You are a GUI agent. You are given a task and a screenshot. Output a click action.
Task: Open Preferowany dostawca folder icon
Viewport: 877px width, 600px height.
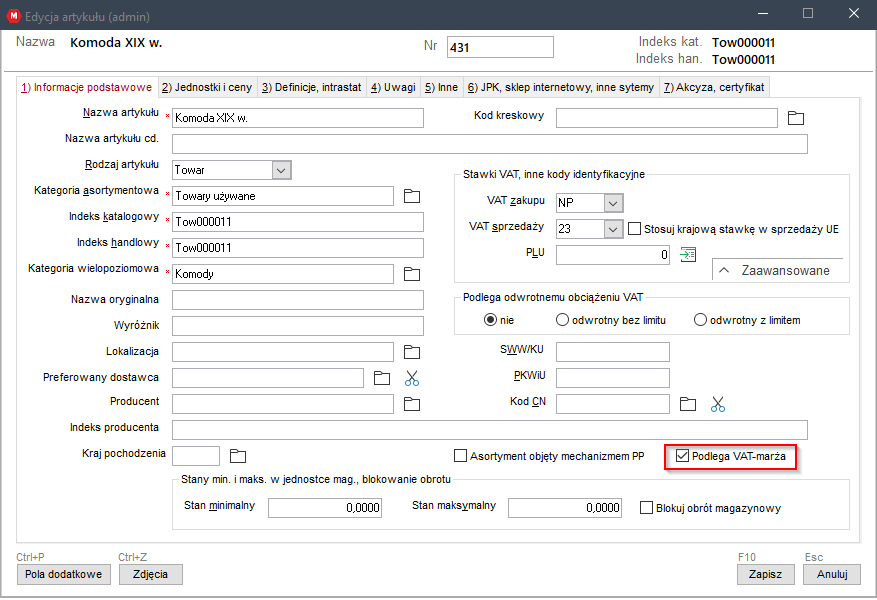tap(382, 378)
